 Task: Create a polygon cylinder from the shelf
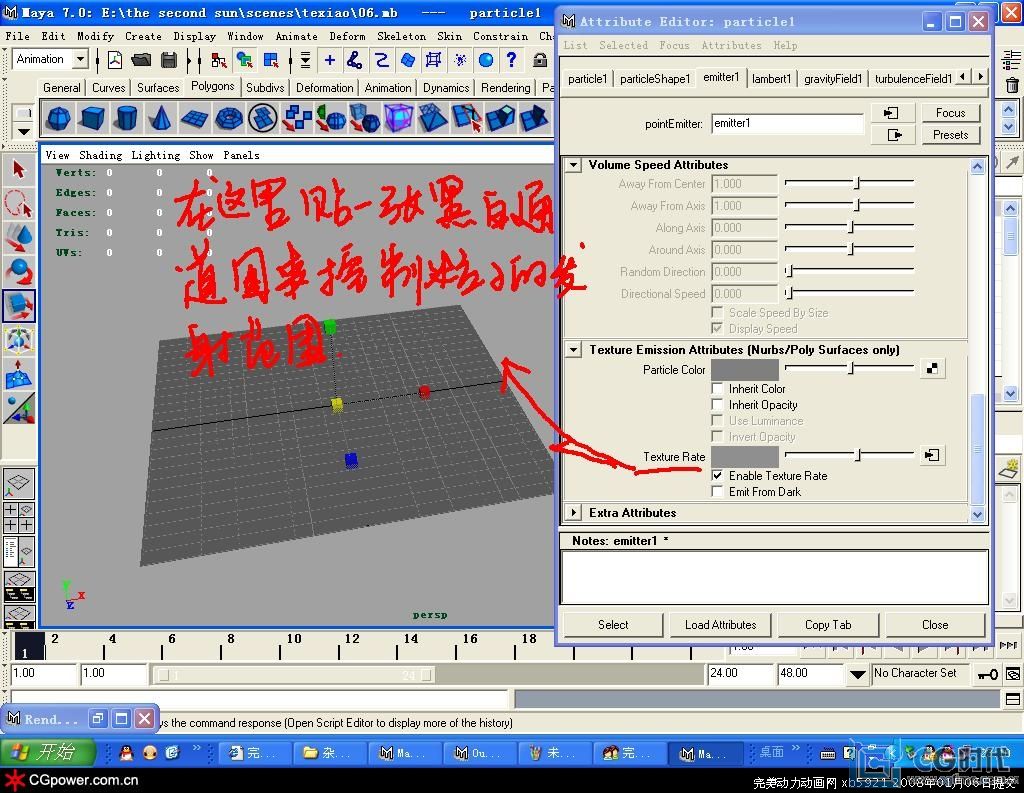coord(126,118)
